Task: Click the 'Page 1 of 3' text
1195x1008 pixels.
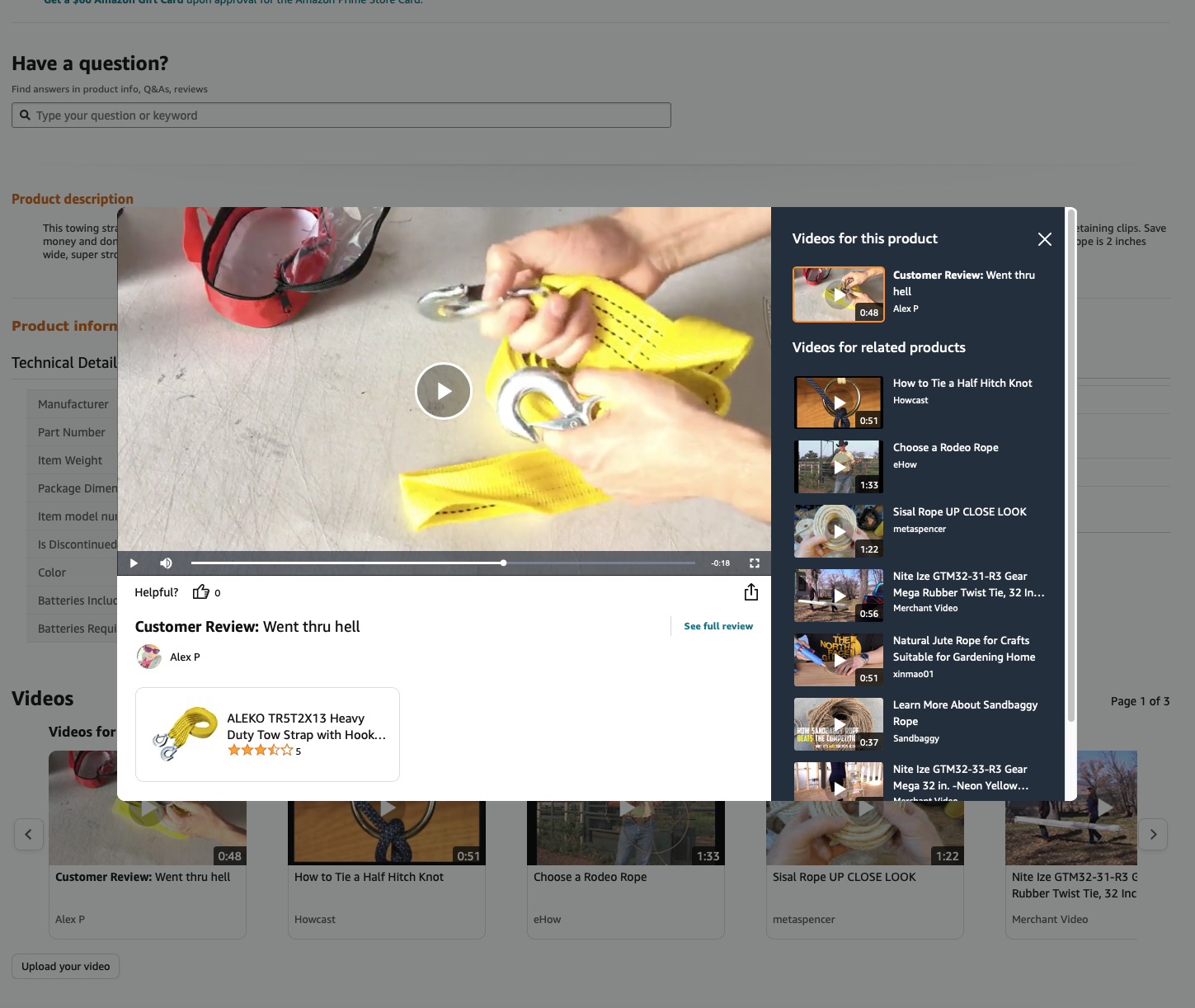Action: pyautogui.click(x=1140, y=701)
